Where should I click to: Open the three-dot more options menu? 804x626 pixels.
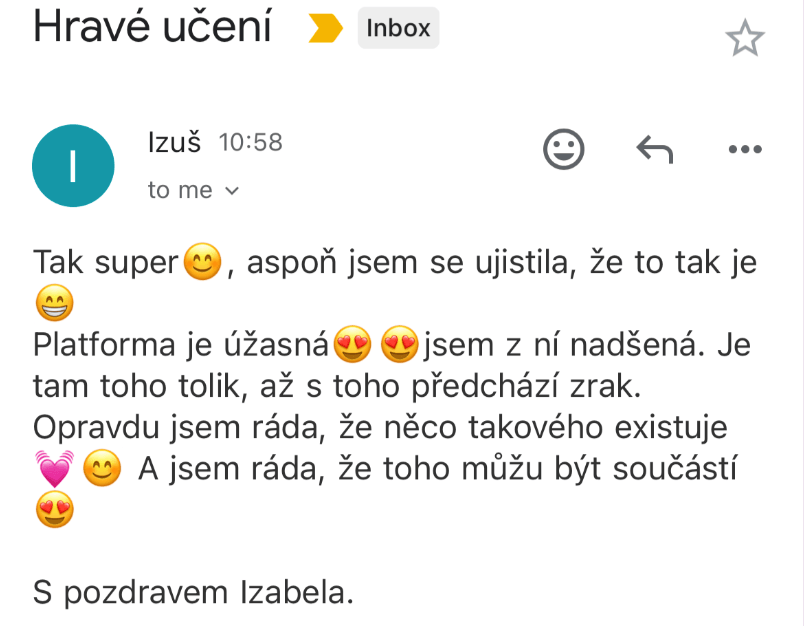pyautogui.click(x=745, y=150)
